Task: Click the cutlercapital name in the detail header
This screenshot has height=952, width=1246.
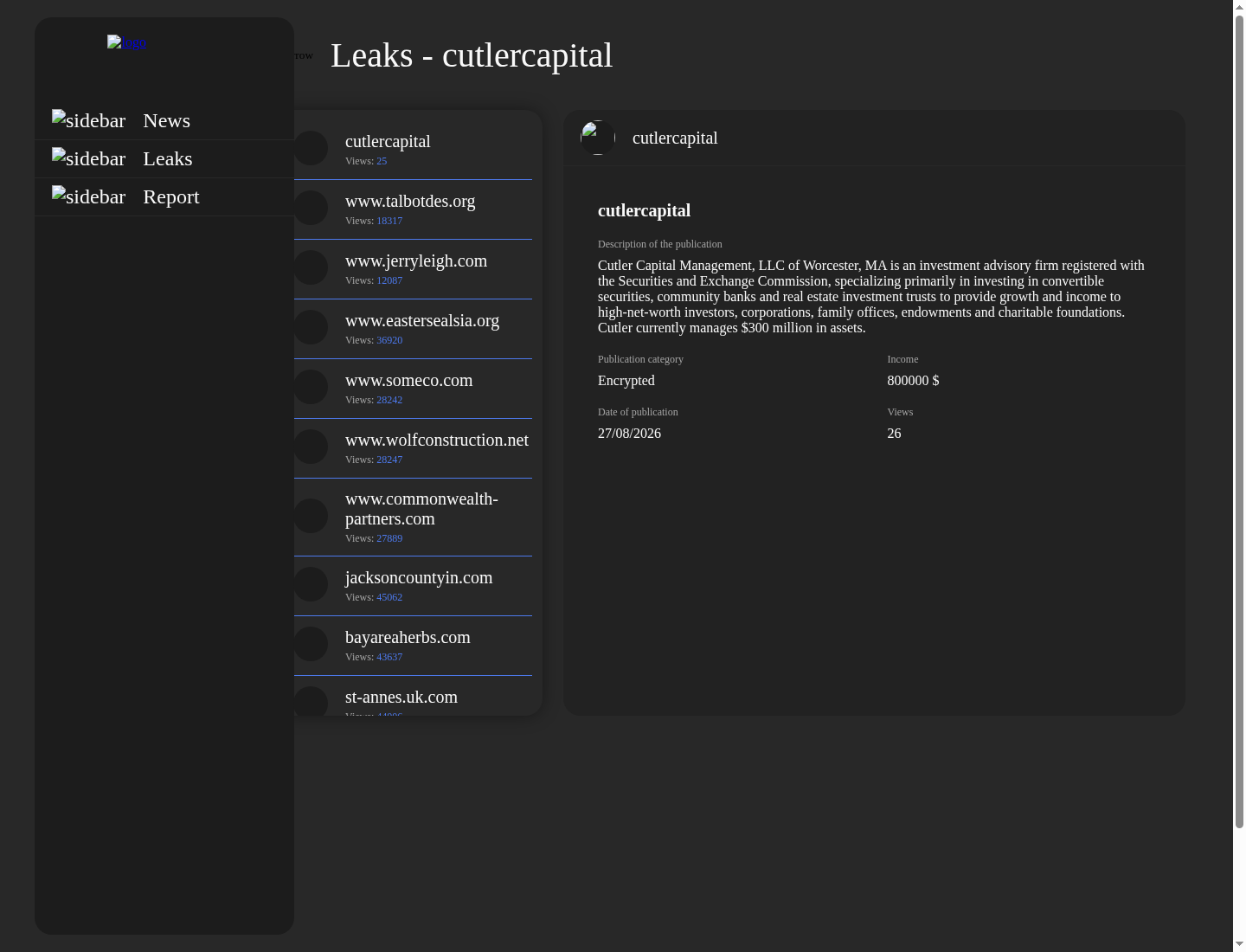Action: tap(675, 138)
